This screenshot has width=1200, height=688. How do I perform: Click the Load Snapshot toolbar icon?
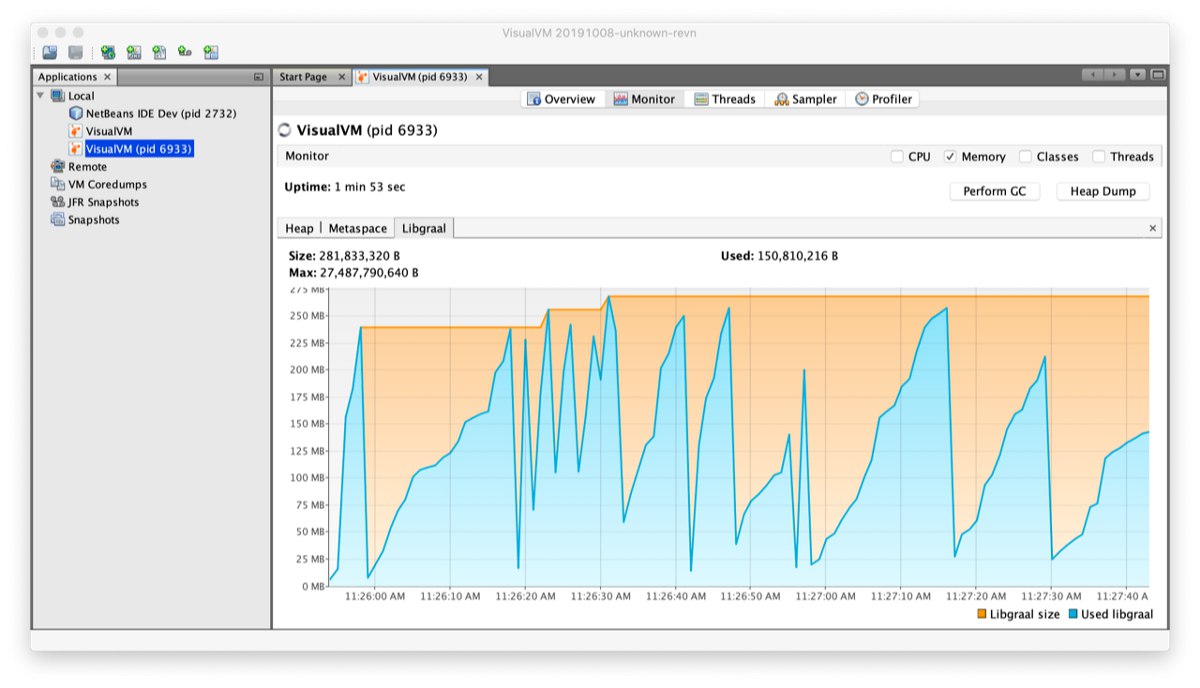pyautogui.click(x=49, y=52)
